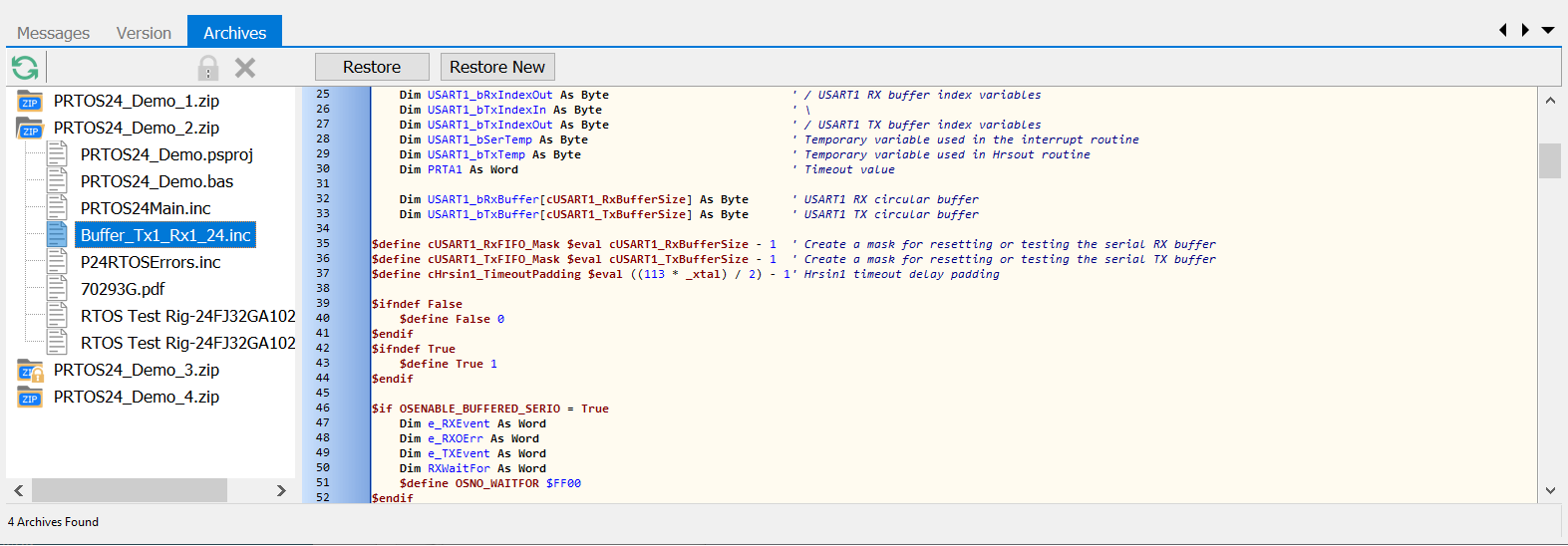This screenshot has height=546, width=1568.
Task: Switch to the Version tab
Action: click(144, 33)
